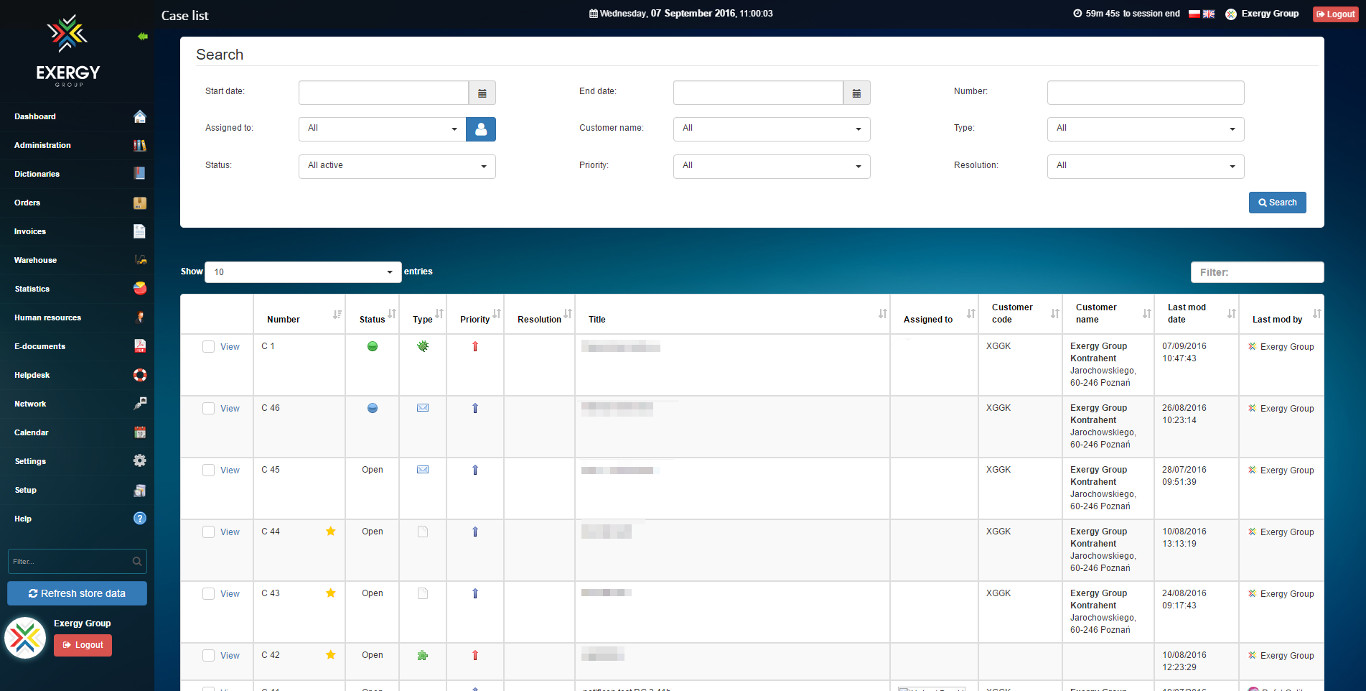1366x691 pixels.
Task: Click the blue priority arrow of case C 45
Action: point(475,470)
